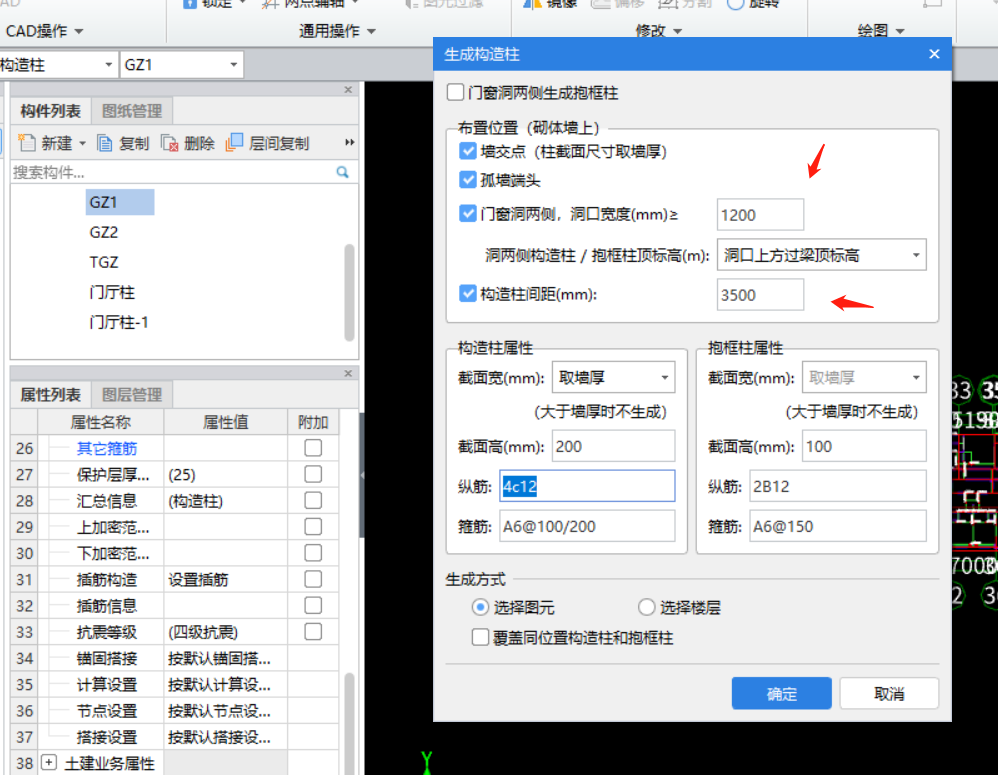Image resolution: width=998 pixels, height=775 pixels.
Task: Click 抱框柱 箍筋 A6@150 field
Action: coord(838,526)
